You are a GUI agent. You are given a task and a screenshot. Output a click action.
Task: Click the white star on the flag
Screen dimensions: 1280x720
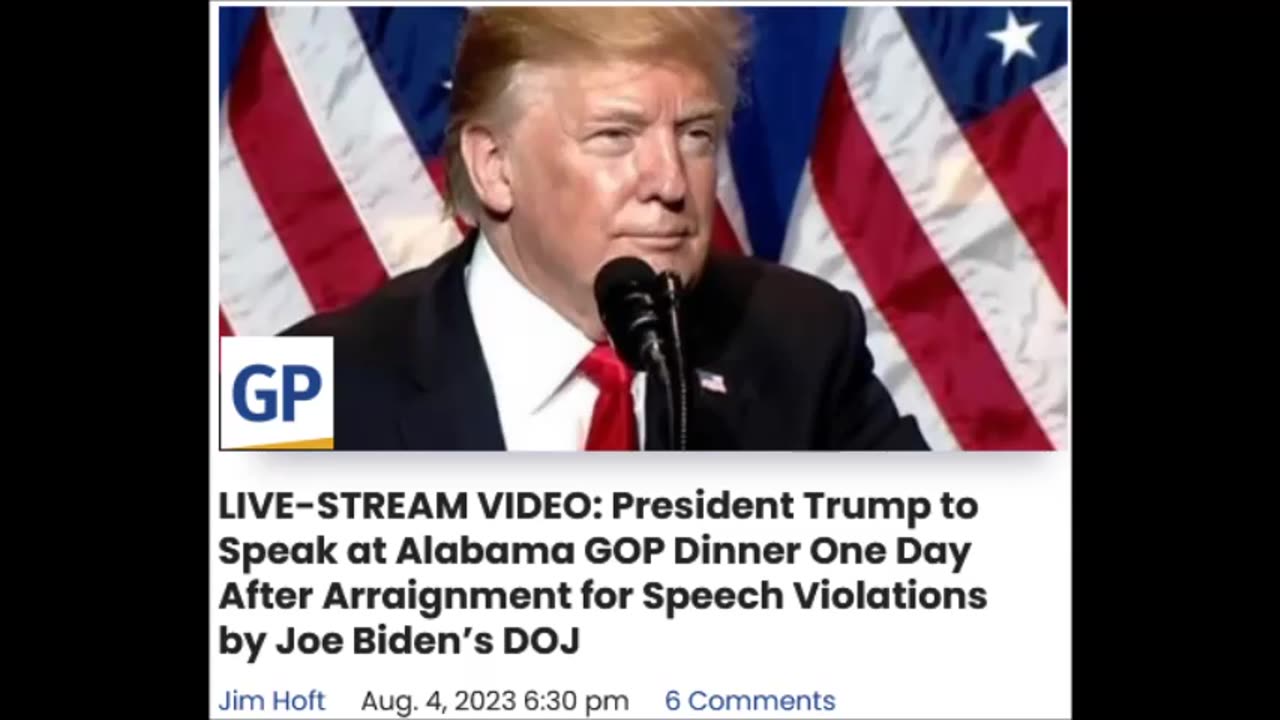coord(1014,38)
